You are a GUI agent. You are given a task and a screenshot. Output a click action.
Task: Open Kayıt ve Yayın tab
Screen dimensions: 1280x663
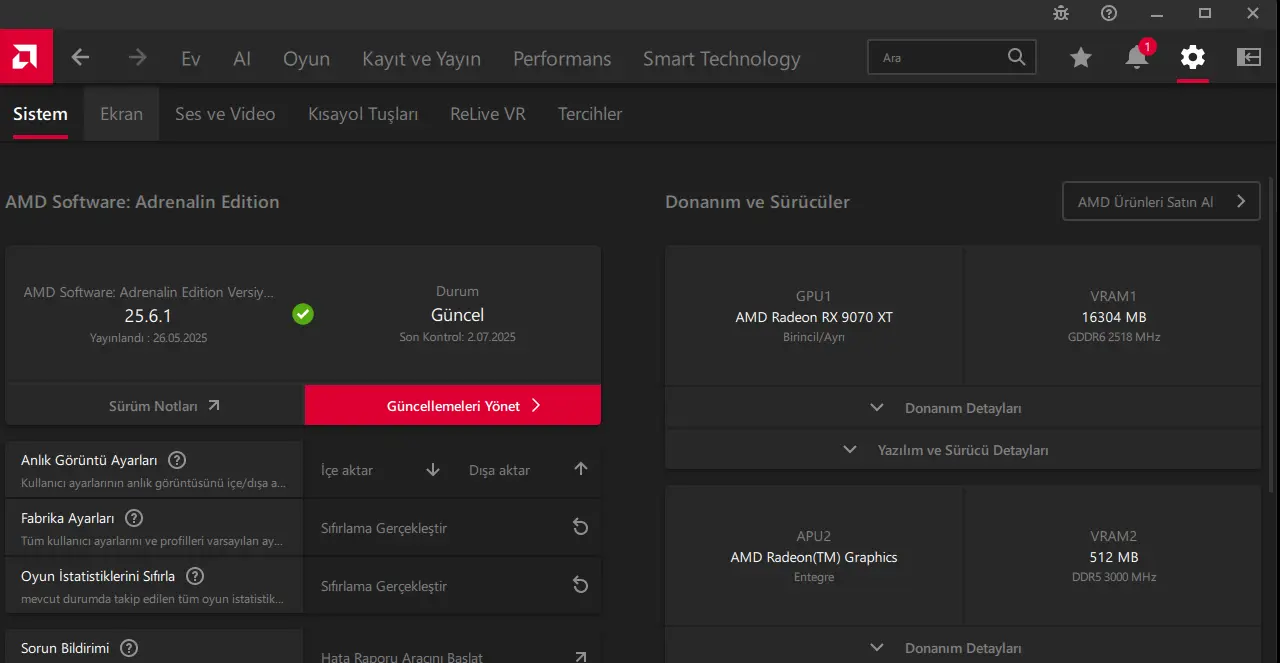point(421,59)
